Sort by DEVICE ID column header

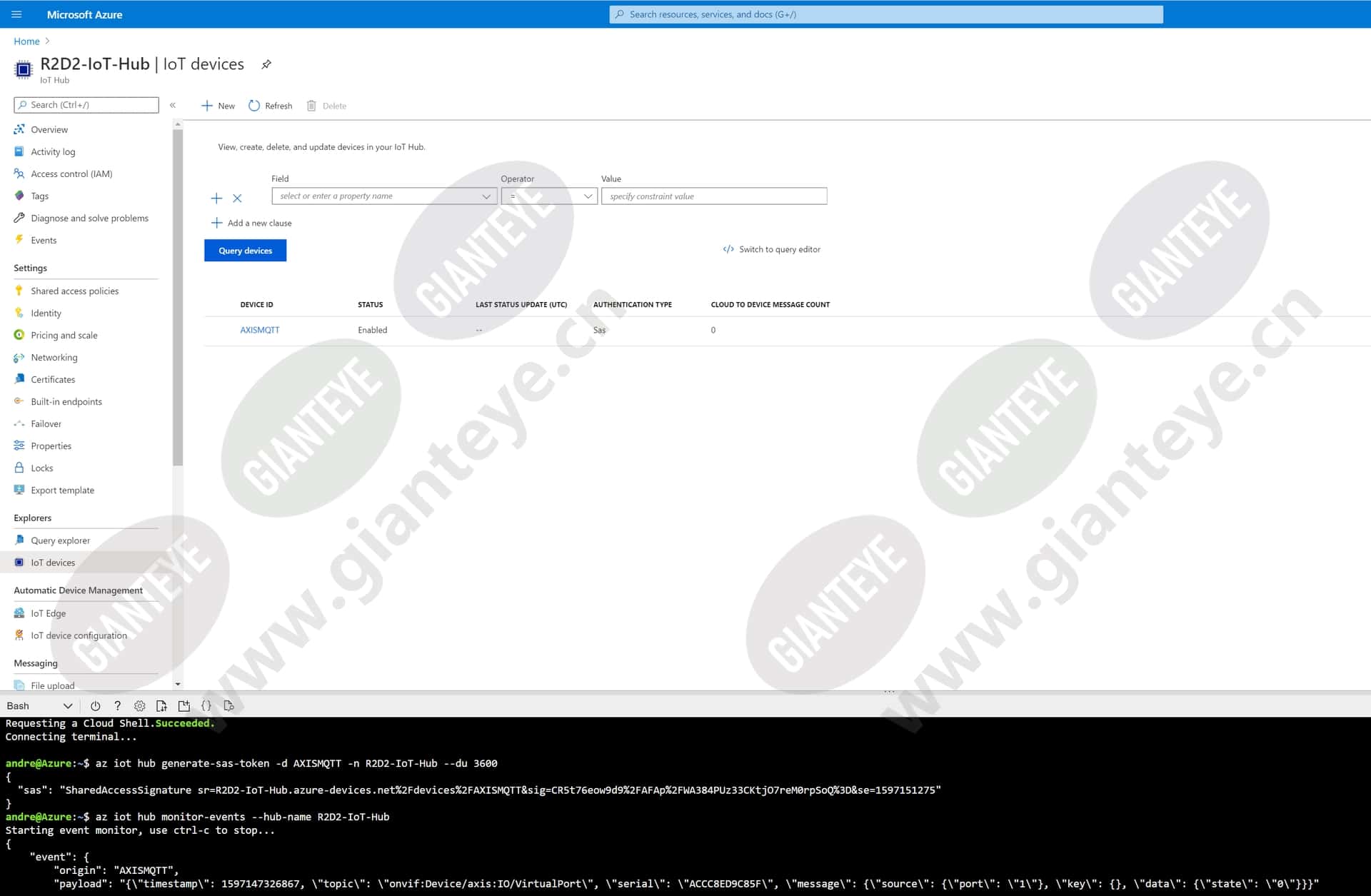click(x=256, y=305)
